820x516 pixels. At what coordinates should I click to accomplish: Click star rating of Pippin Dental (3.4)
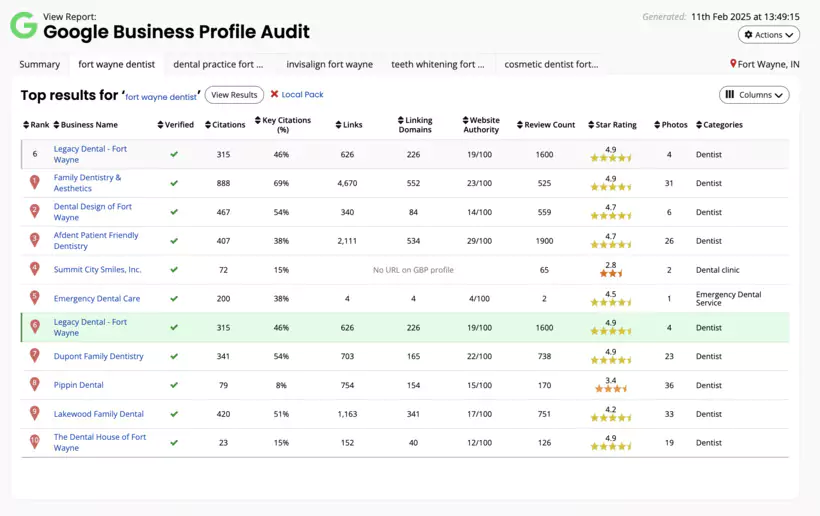coord(611,385)
